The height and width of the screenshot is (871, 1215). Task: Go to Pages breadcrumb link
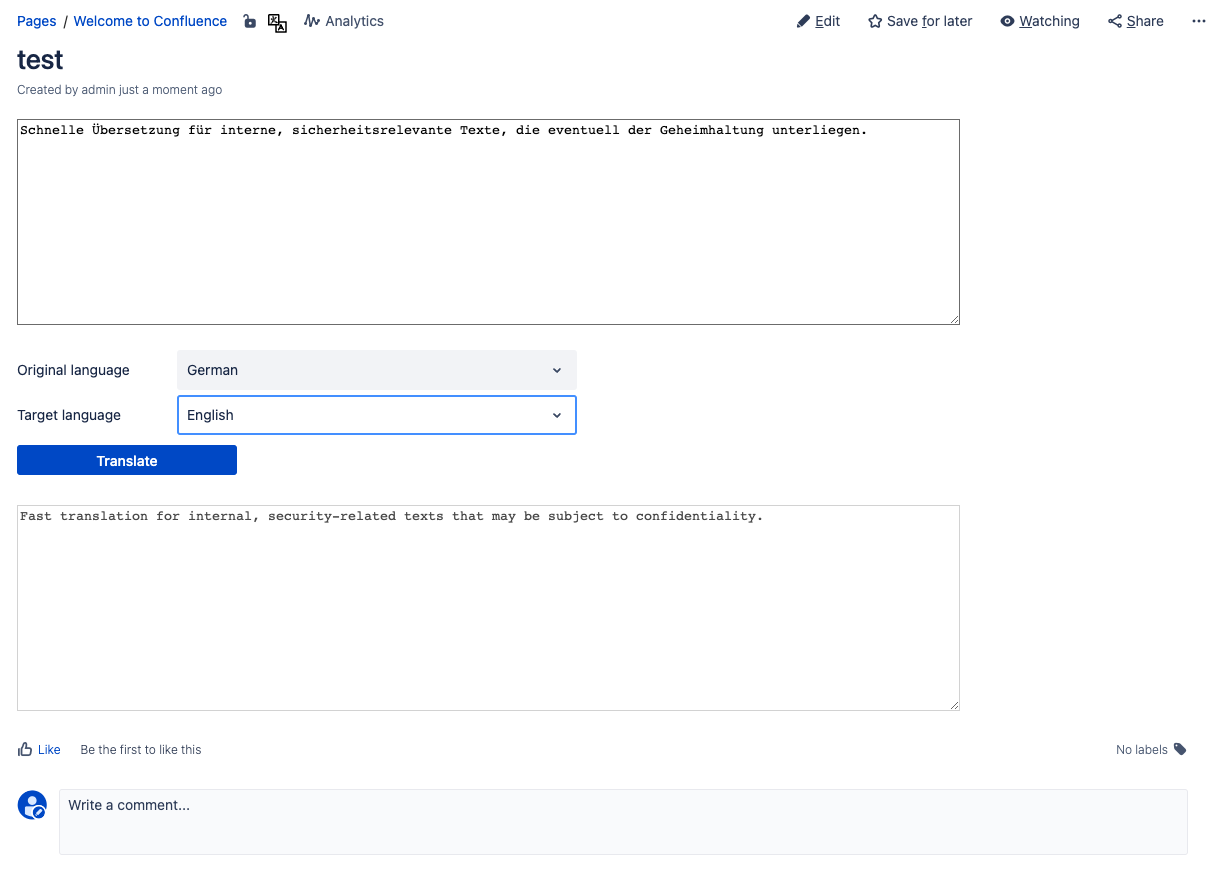(x=36, y=21)
